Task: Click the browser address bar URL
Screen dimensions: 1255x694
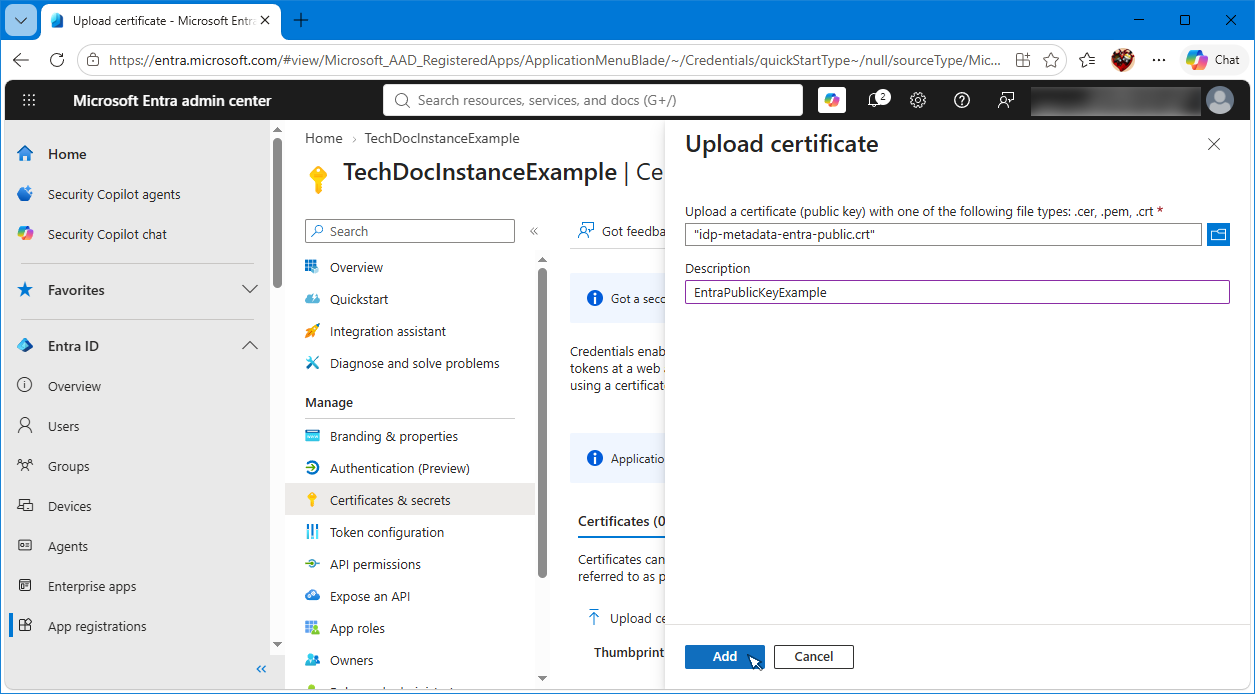Action: point(555,60)
